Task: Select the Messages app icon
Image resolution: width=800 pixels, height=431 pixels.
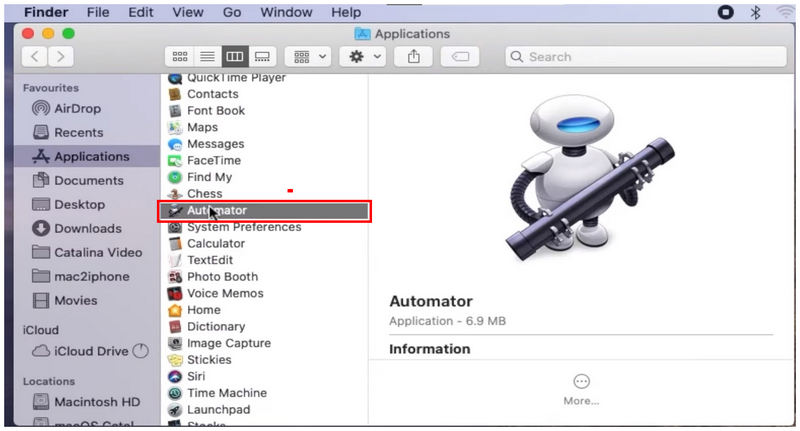Action: tap(175, 144)
